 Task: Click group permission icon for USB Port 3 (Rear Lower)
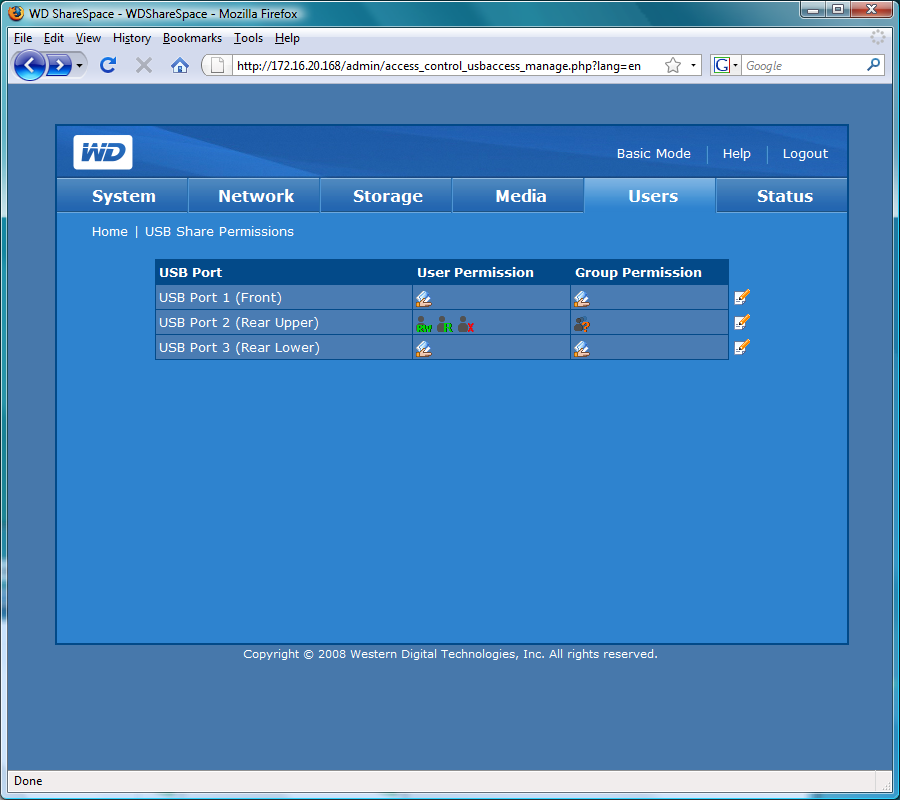pos(581,348)
